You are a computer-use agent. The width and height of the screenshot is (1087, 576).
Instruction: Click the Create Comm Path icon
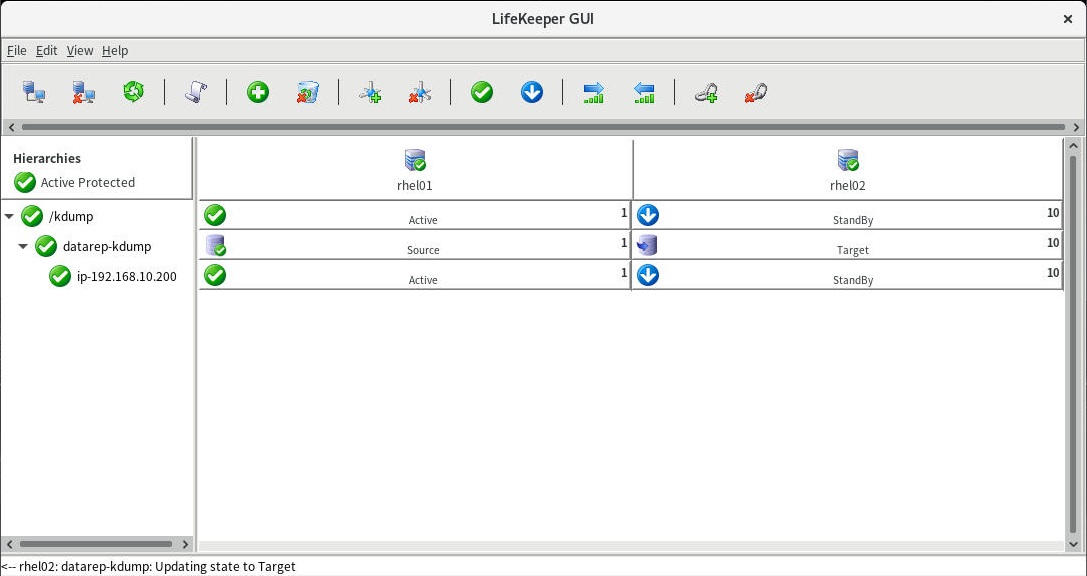point(370,93)
